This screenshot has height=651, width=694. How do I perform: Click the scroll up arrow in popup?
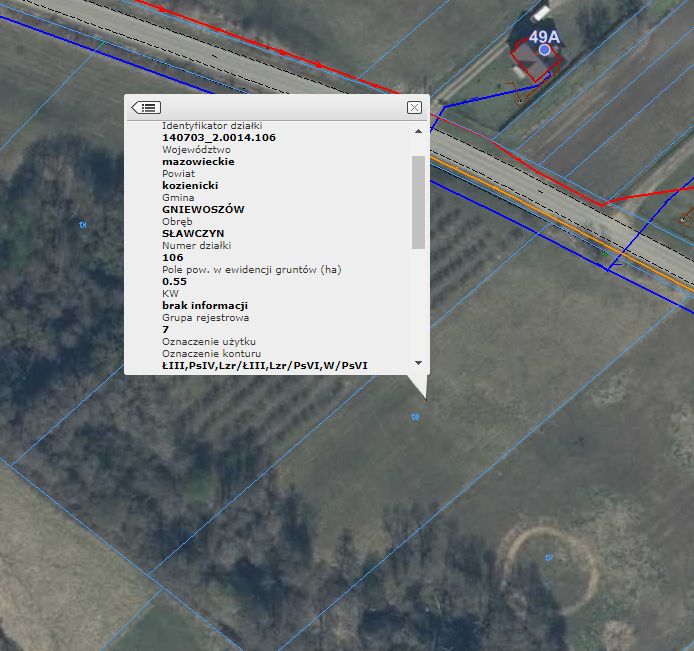click(418, 131)
